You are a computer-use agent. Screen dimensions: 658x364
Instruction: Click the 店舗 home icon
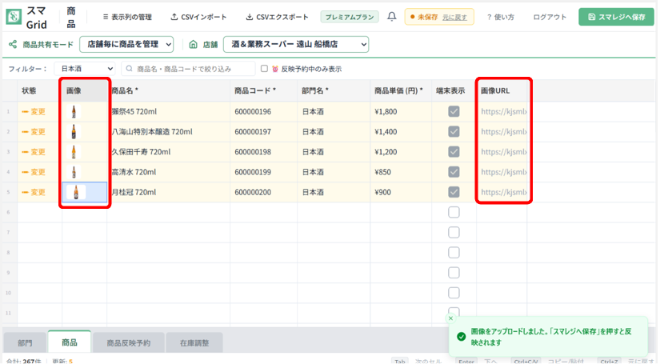[193, 44]
